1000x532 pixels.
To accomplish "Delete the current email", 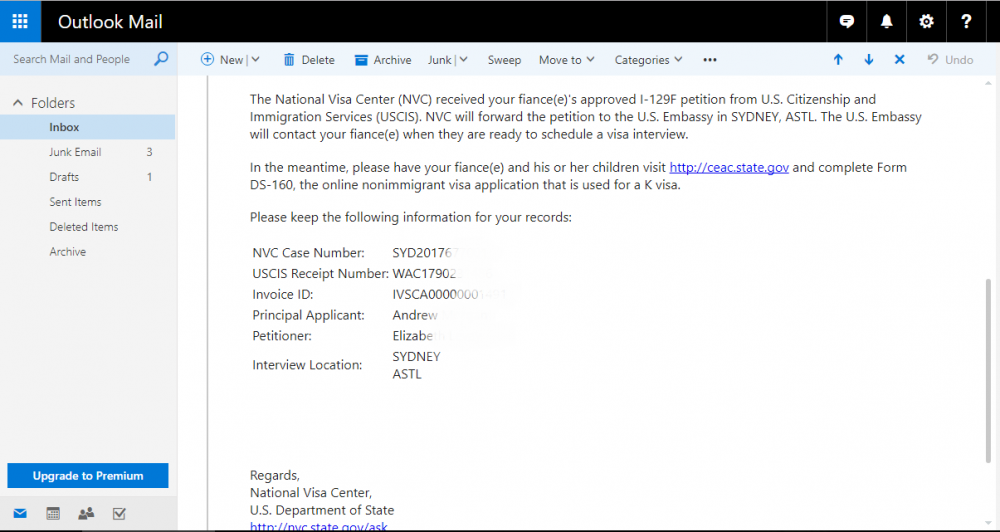I will click(309, 60).
